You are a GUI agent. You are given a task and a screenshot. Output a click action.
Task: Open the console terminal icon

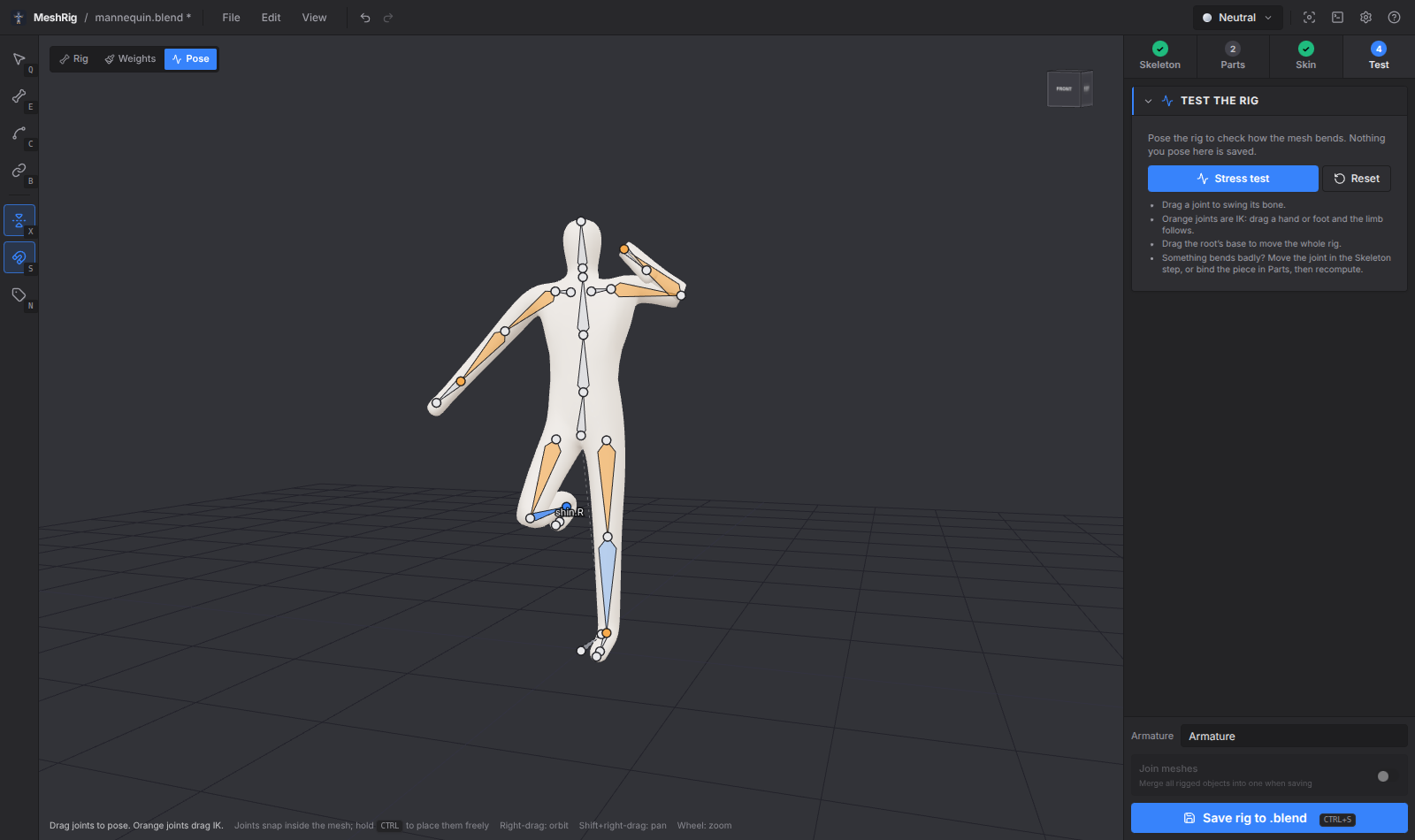pyautogui.click(x=1338, y=18)
